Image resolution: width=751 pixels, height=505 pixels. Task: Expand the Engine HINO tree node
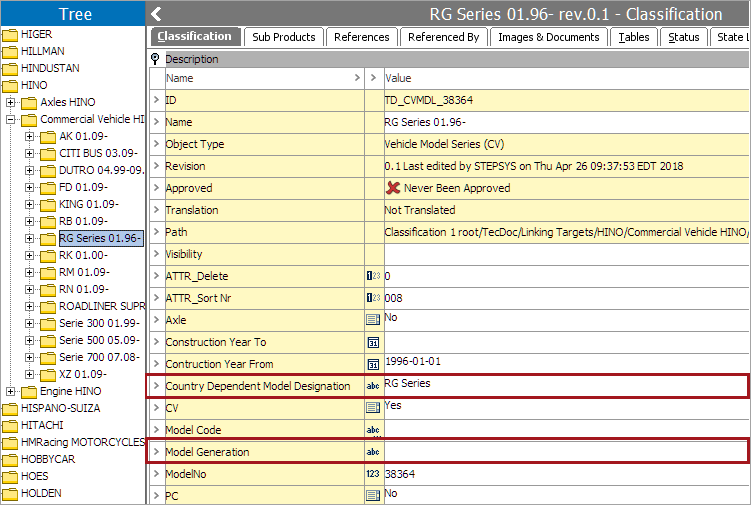coord(11,391)
